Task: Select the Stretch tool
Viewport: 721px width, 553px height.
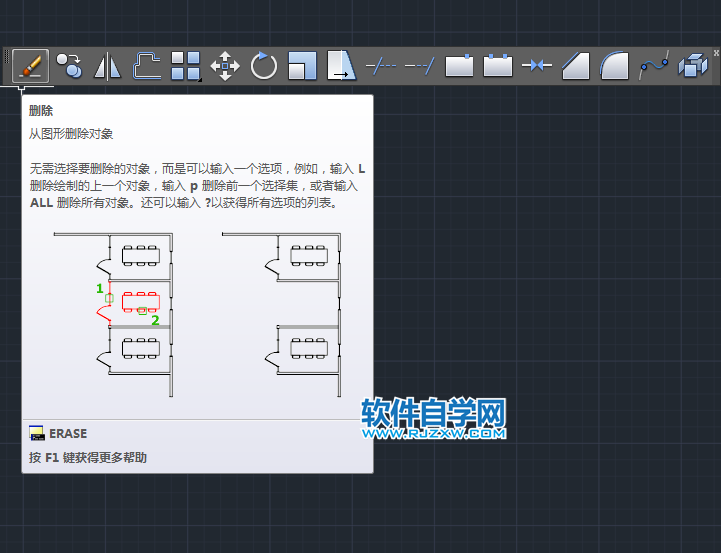Action: coord(342,66)
